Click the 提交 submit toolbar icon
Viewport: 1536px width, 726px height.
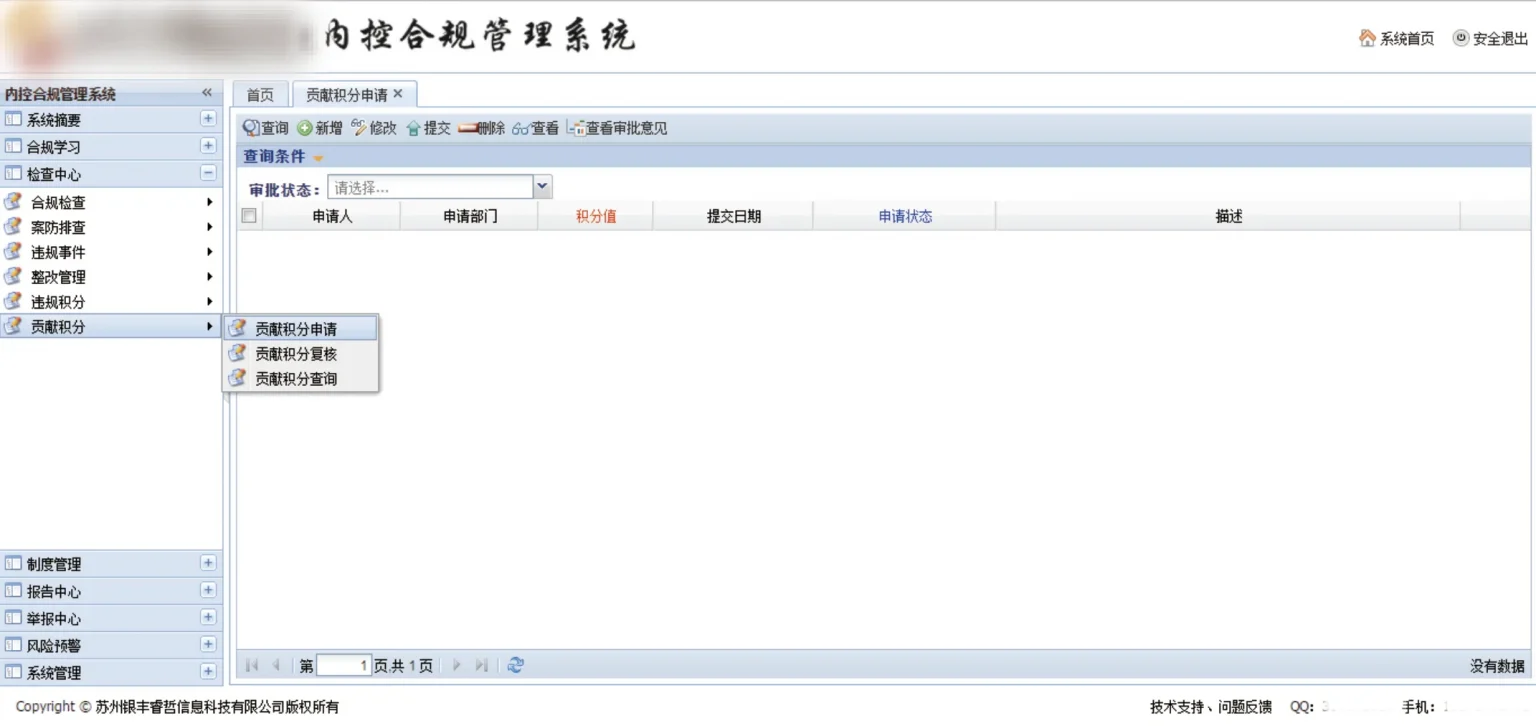pos(413,128)
